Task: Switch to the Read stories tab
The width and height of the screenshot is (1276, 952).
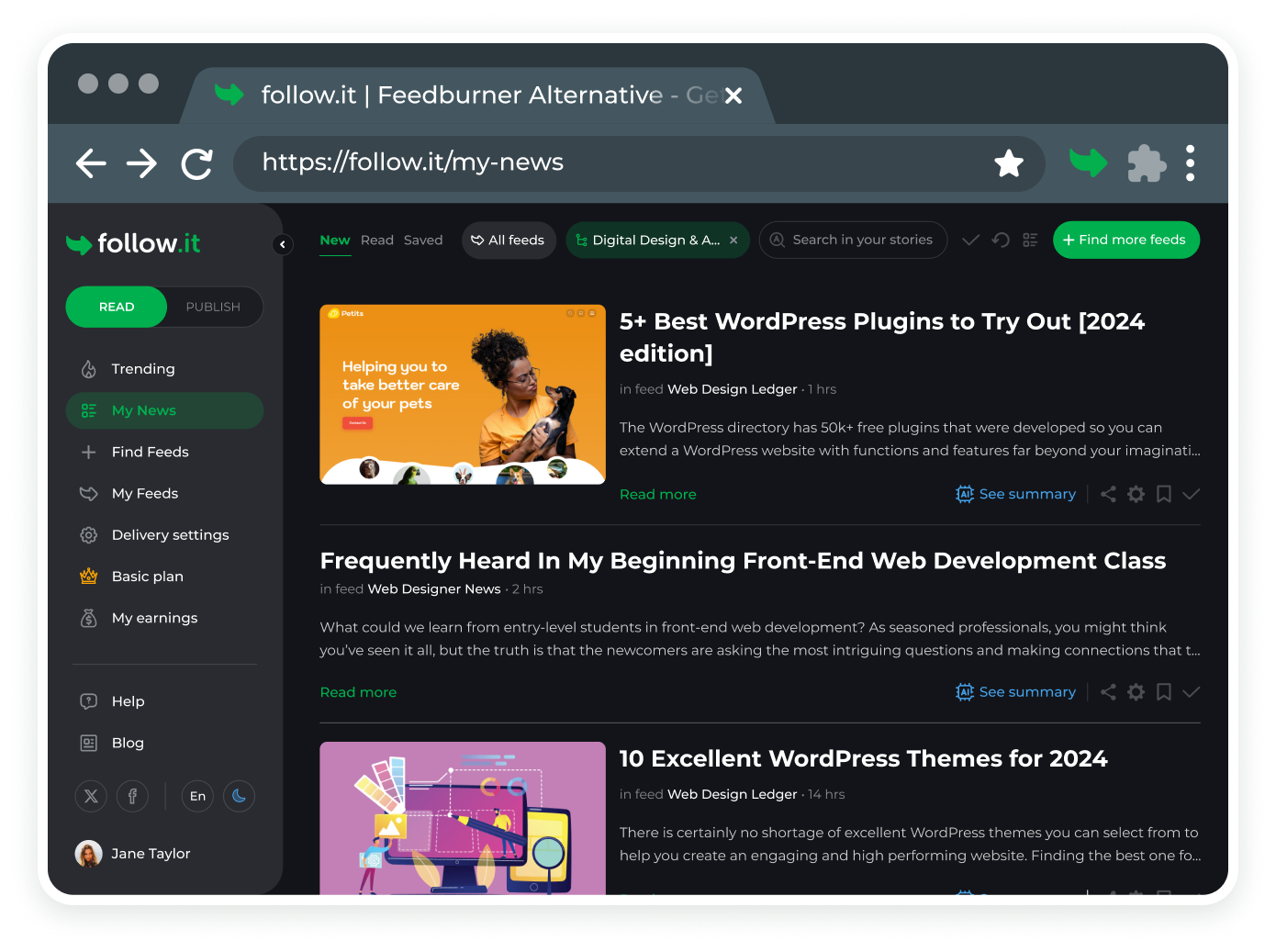Action: pyautogui.click(x=377, y=241)
